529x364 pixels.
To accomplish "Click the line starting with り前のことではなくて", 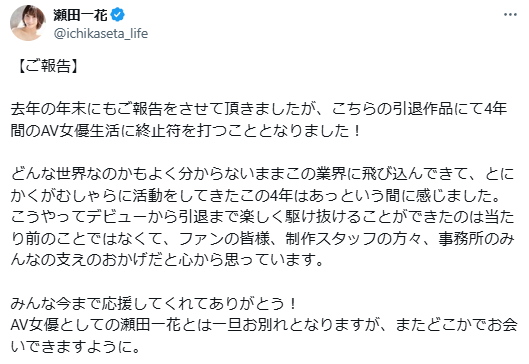I will [x=262, y=239].
